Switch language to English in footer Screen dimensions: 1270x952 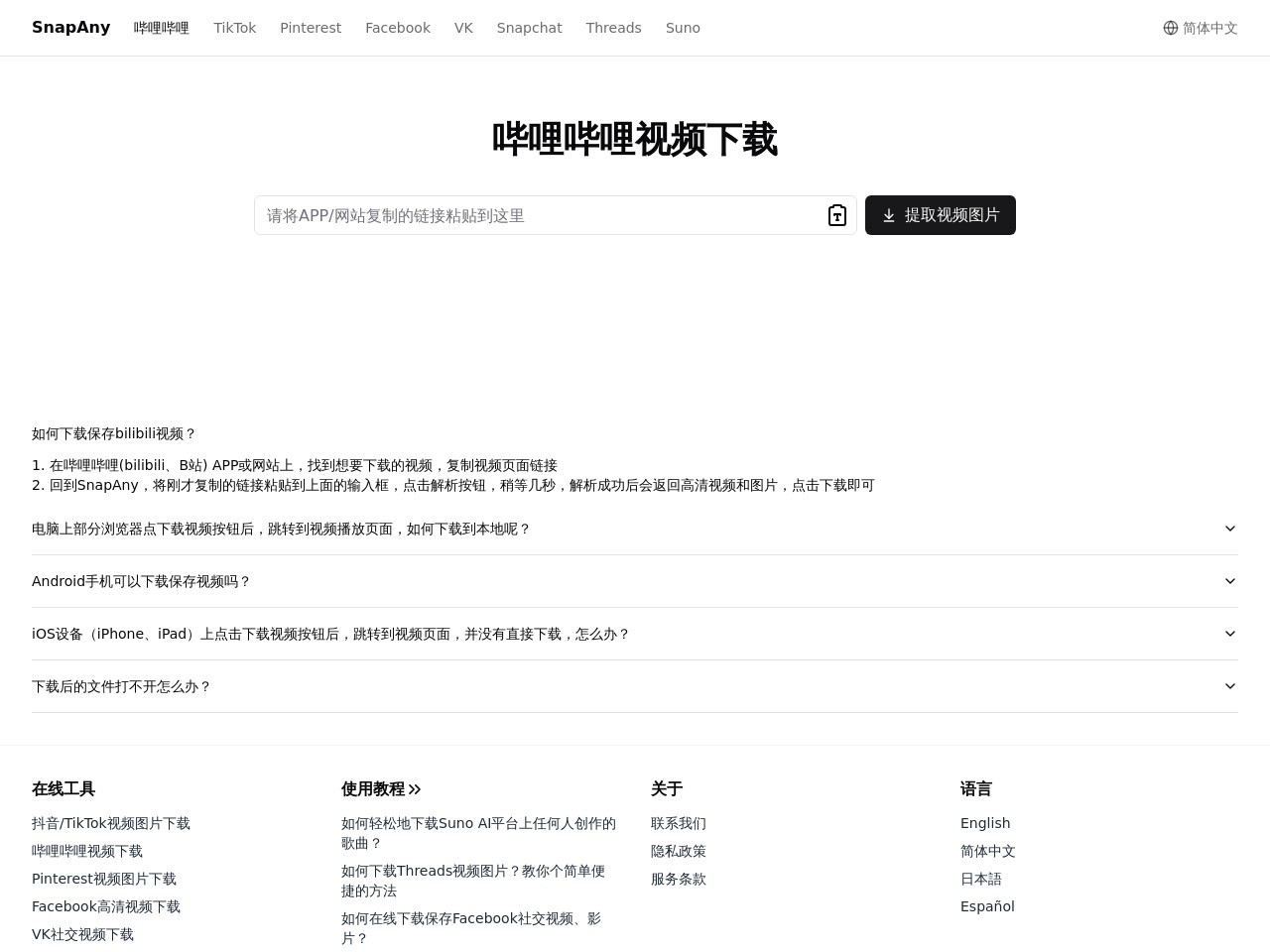tap(985, 823)
